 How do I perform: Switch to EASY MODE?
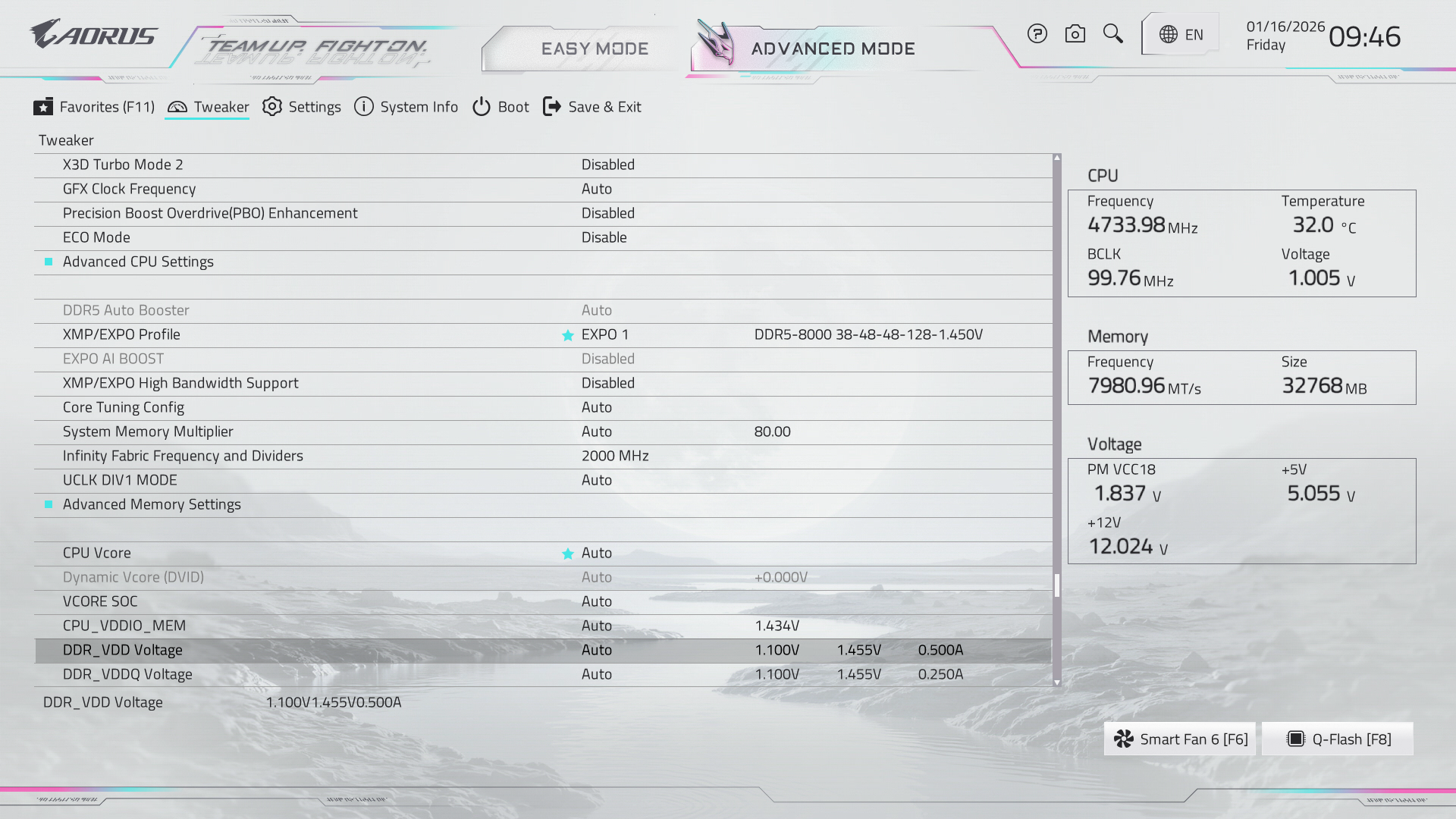click(x=595, y=49)
